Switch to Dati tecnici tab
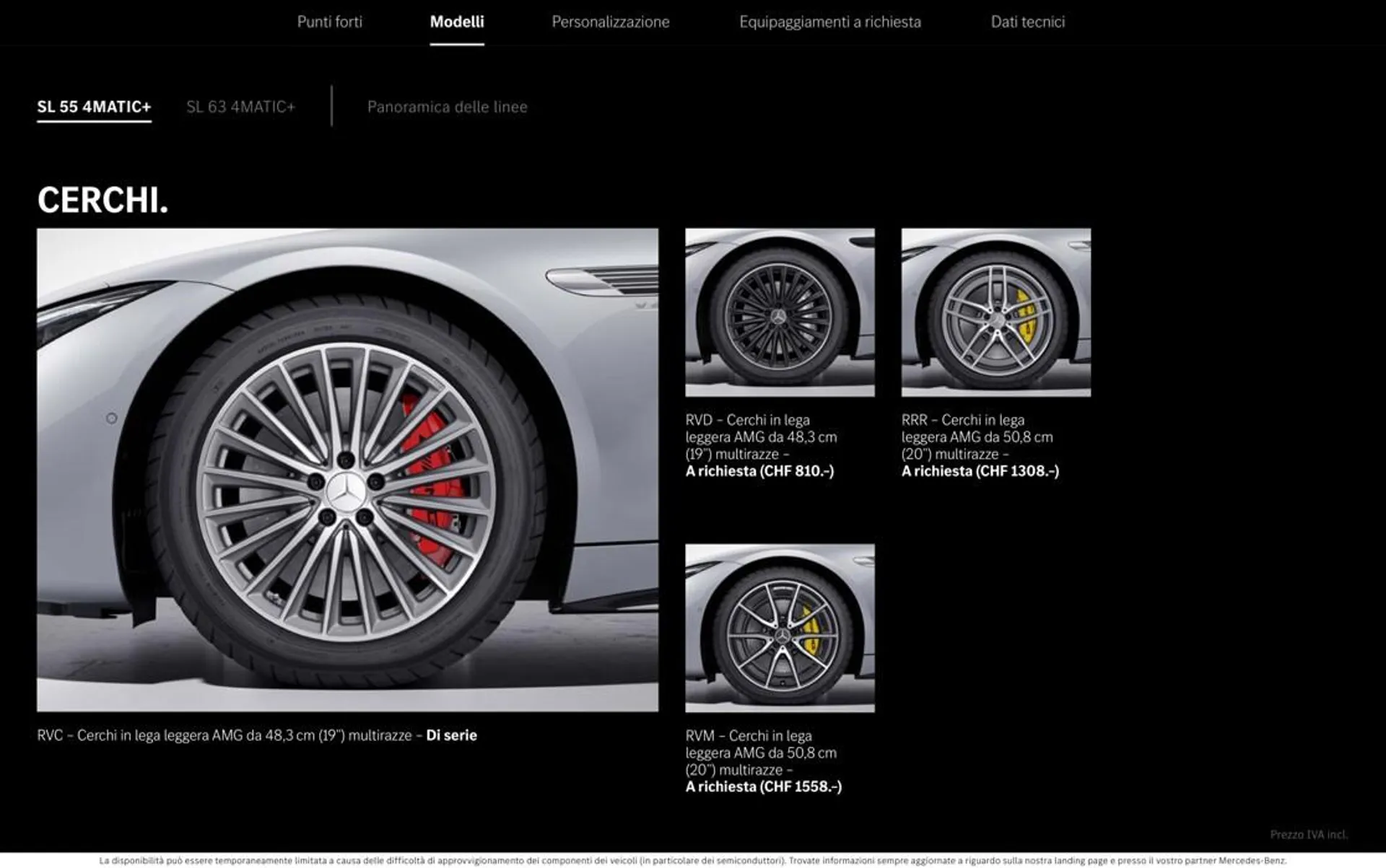 tap(1028, 22)
